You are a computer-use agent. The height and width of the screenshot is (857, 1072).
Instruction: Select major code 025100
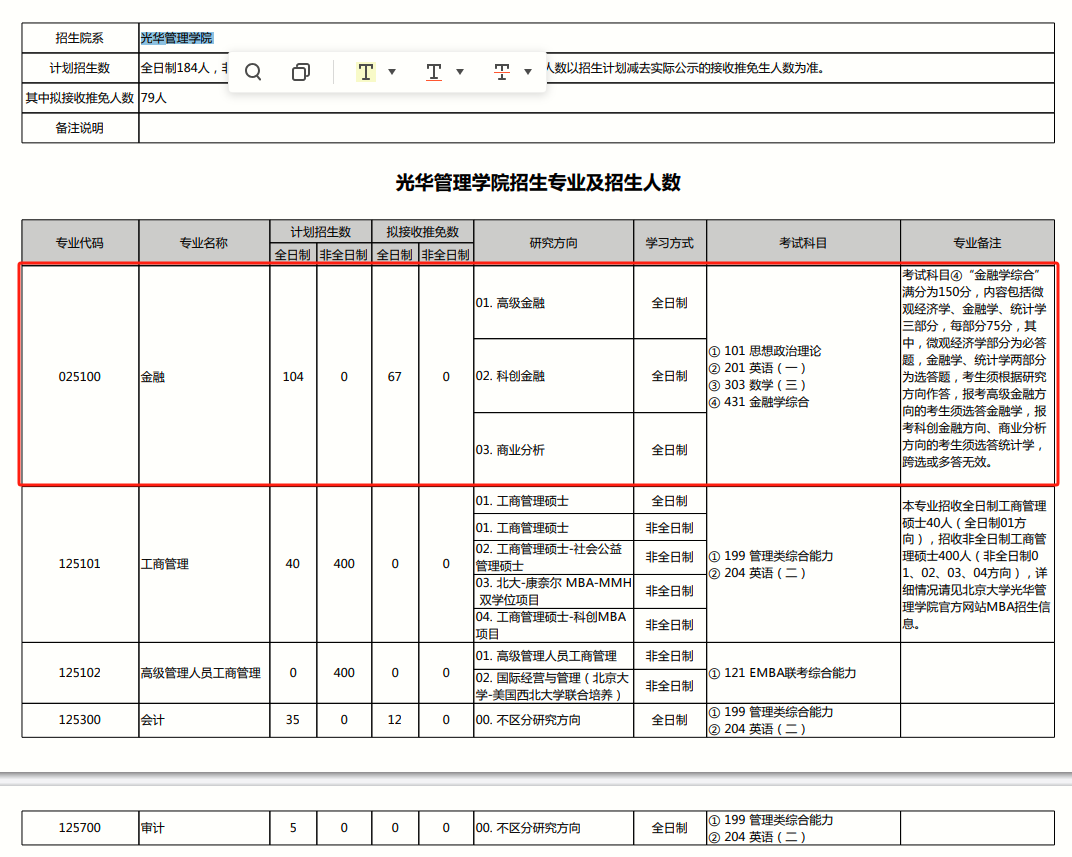click(x=80, y=377)
